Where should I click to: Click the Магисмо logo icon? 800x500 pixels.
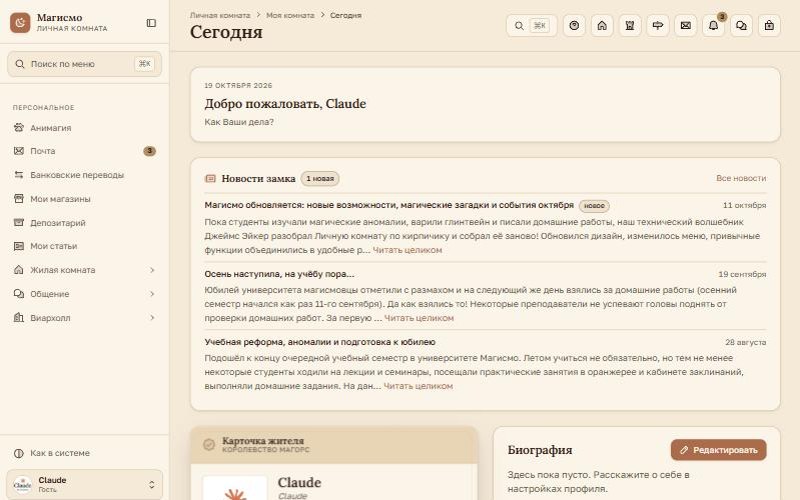[x=20, y=22]
